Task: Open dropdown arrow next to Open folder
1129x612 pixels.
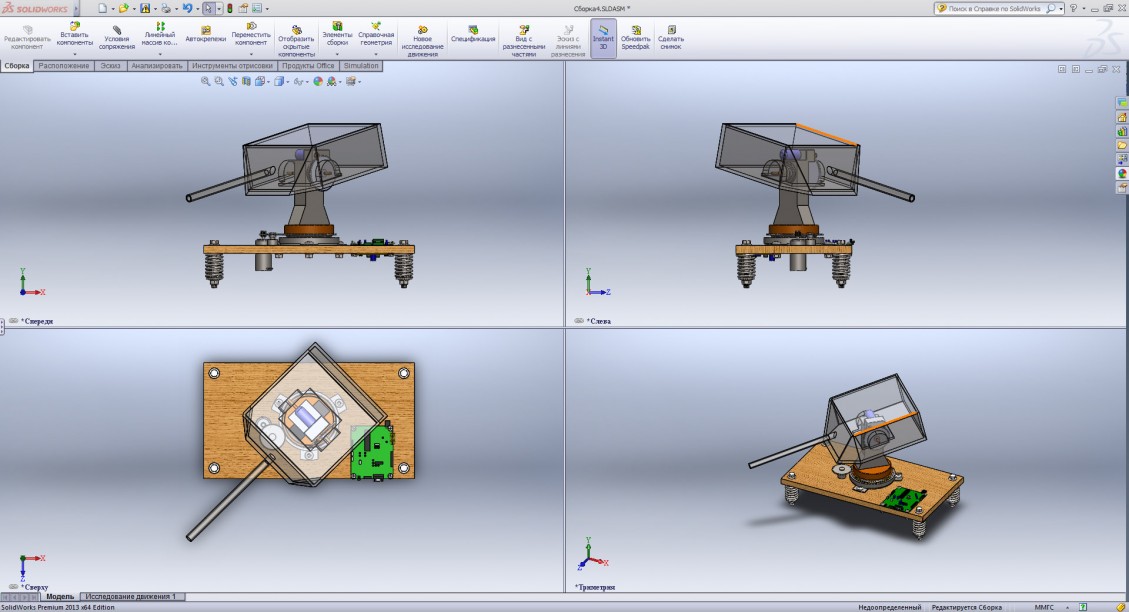Action: pyautogui.click(x=134, y=9)
